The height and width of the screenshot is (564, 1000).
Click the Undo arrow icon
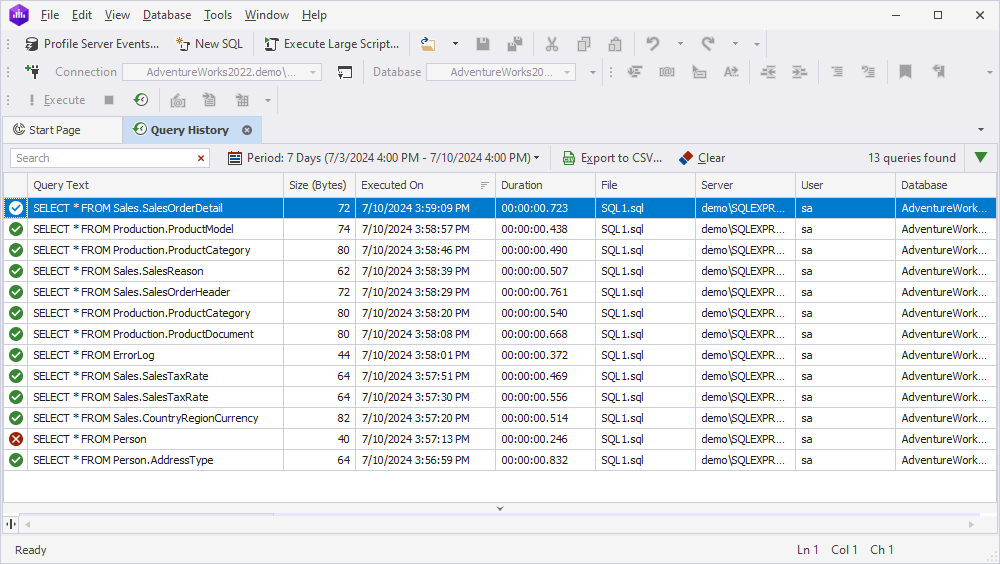pyautogui.click(x=652, y=44)
